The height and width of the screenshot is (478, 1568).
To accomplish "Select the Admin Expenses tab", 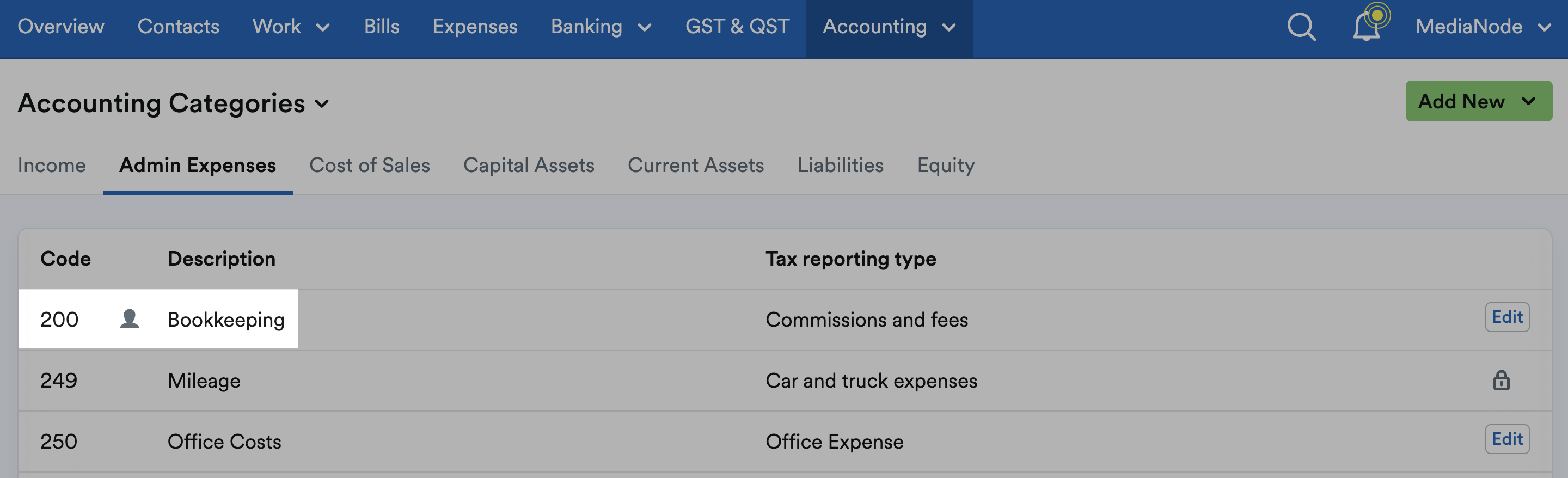I will 197,165.
